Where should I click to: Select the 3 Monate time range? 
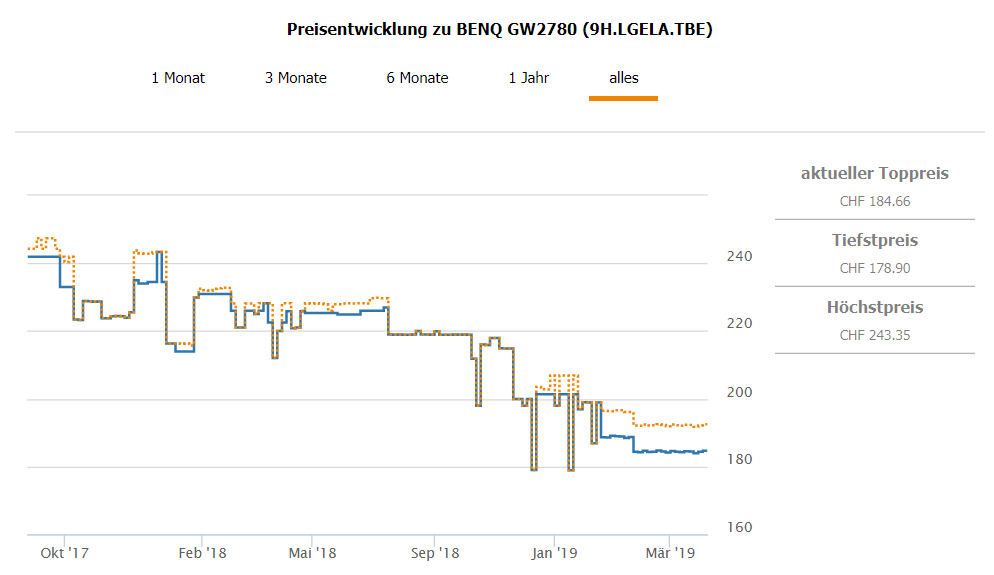[x=296, y=78]
